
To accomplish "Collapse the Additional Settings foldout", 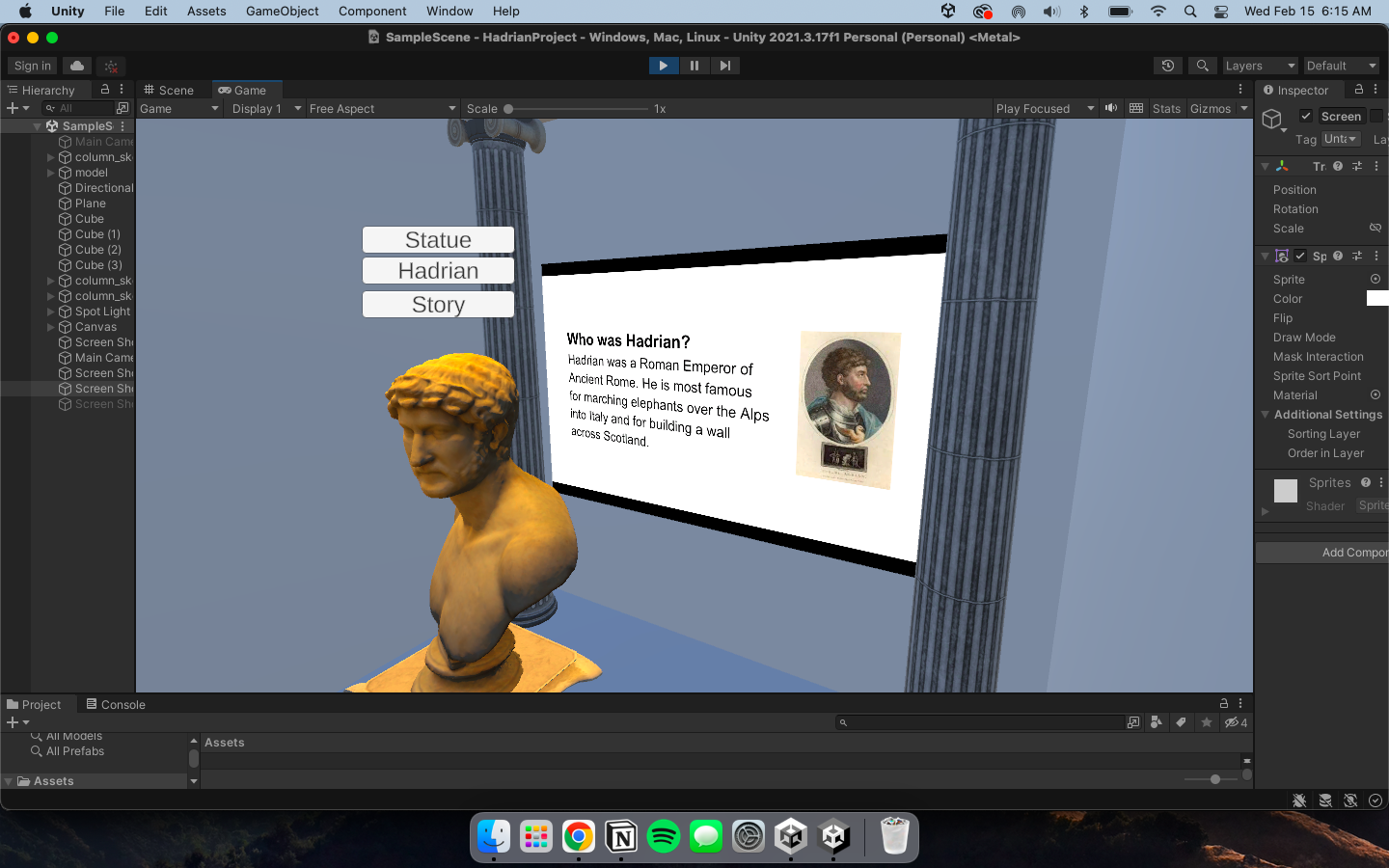I will click(1265, 415).
